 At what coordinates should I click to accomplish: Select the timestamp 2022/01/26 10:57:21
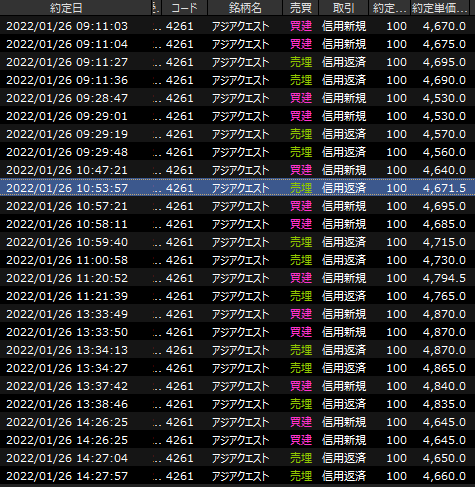67,206
